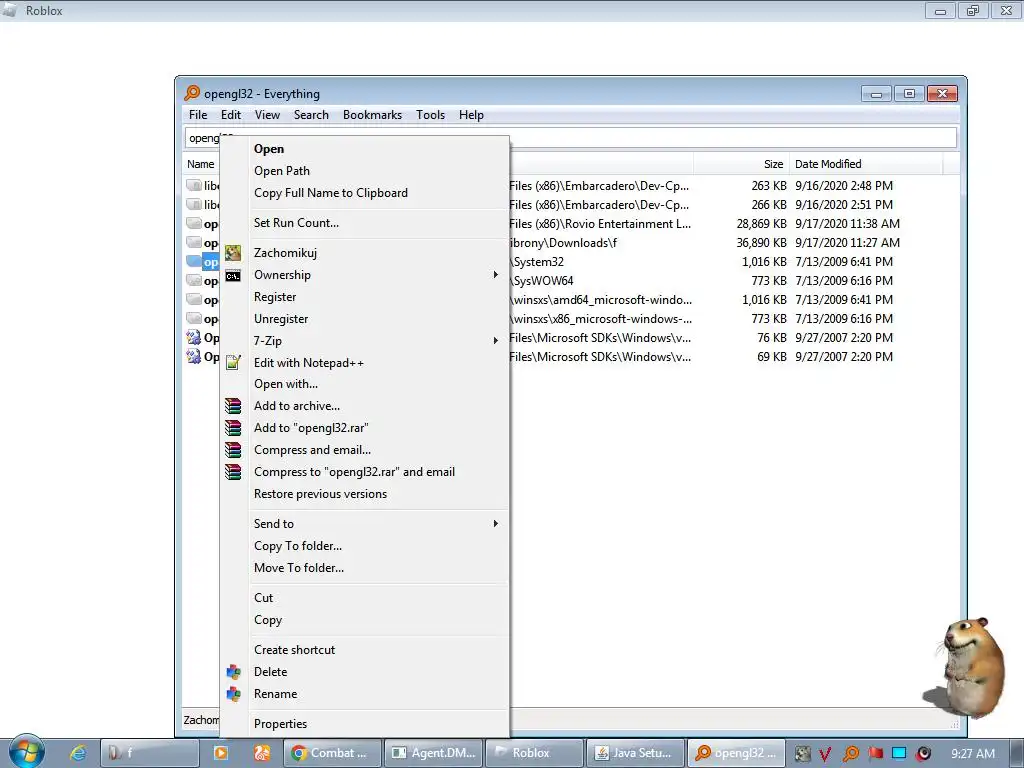
Task: Click the hamster icon beside Zachomikuj
Action: (x=233, y=253)
